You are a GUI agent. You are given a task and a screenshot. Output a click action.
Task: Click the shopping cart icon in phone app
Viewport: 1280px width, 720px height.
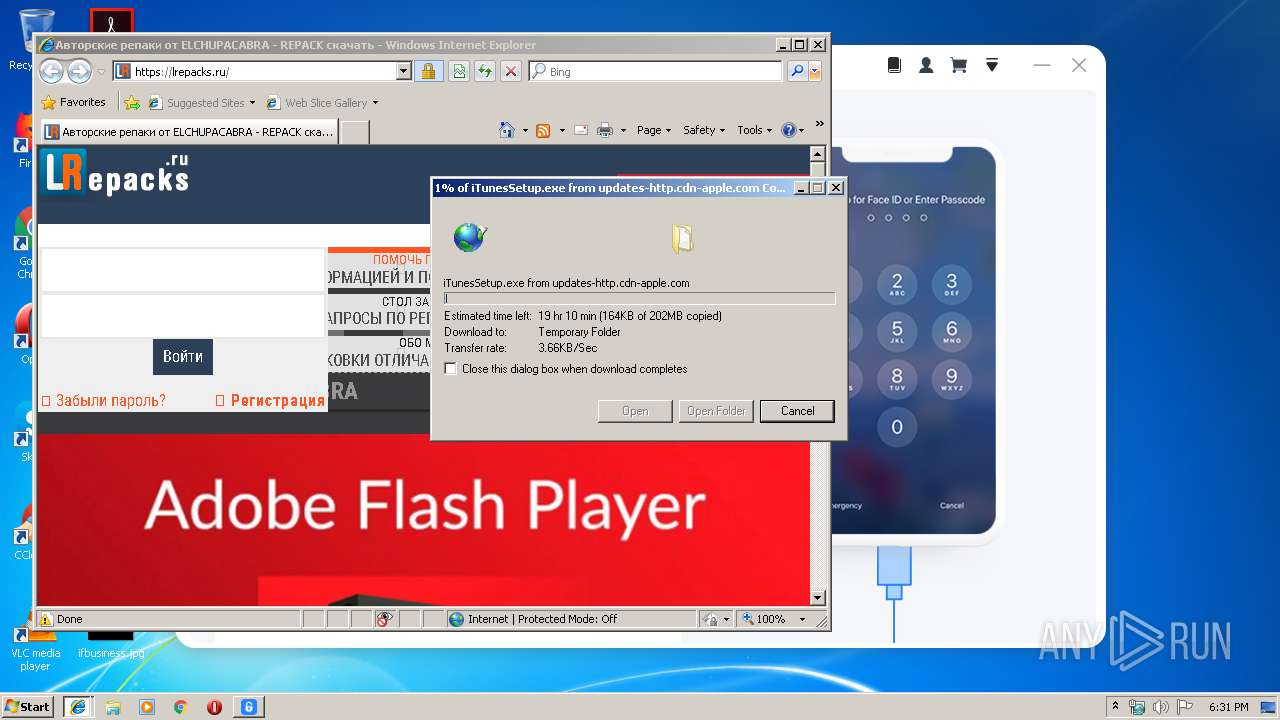958,65
